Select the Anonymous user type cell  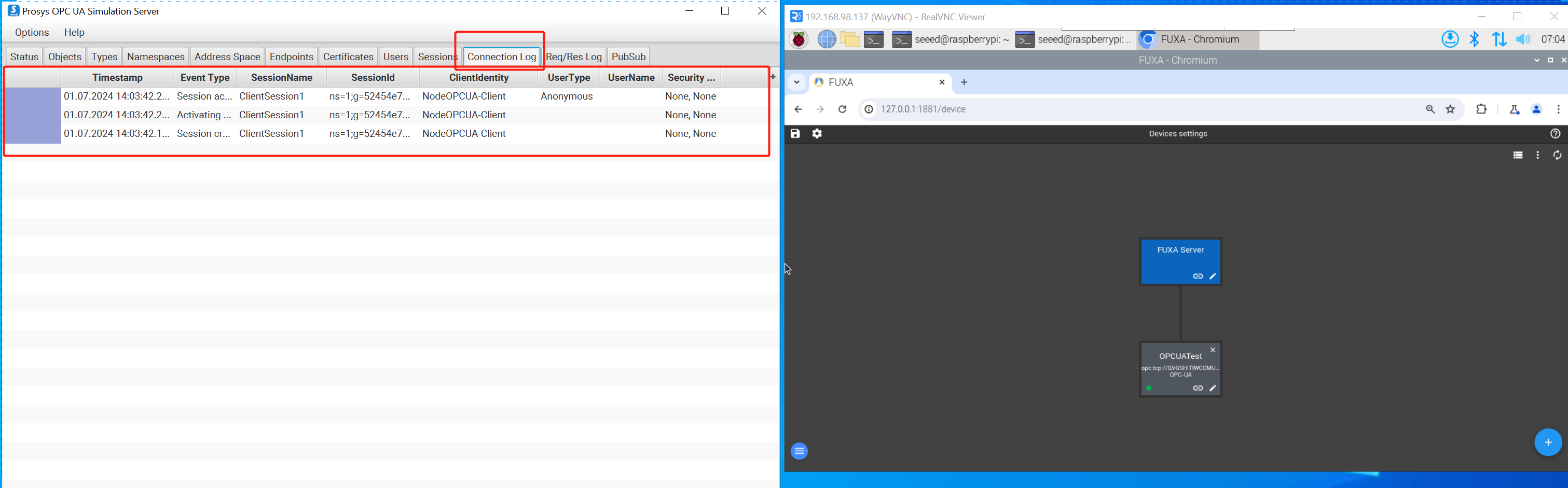pos(567,97)
